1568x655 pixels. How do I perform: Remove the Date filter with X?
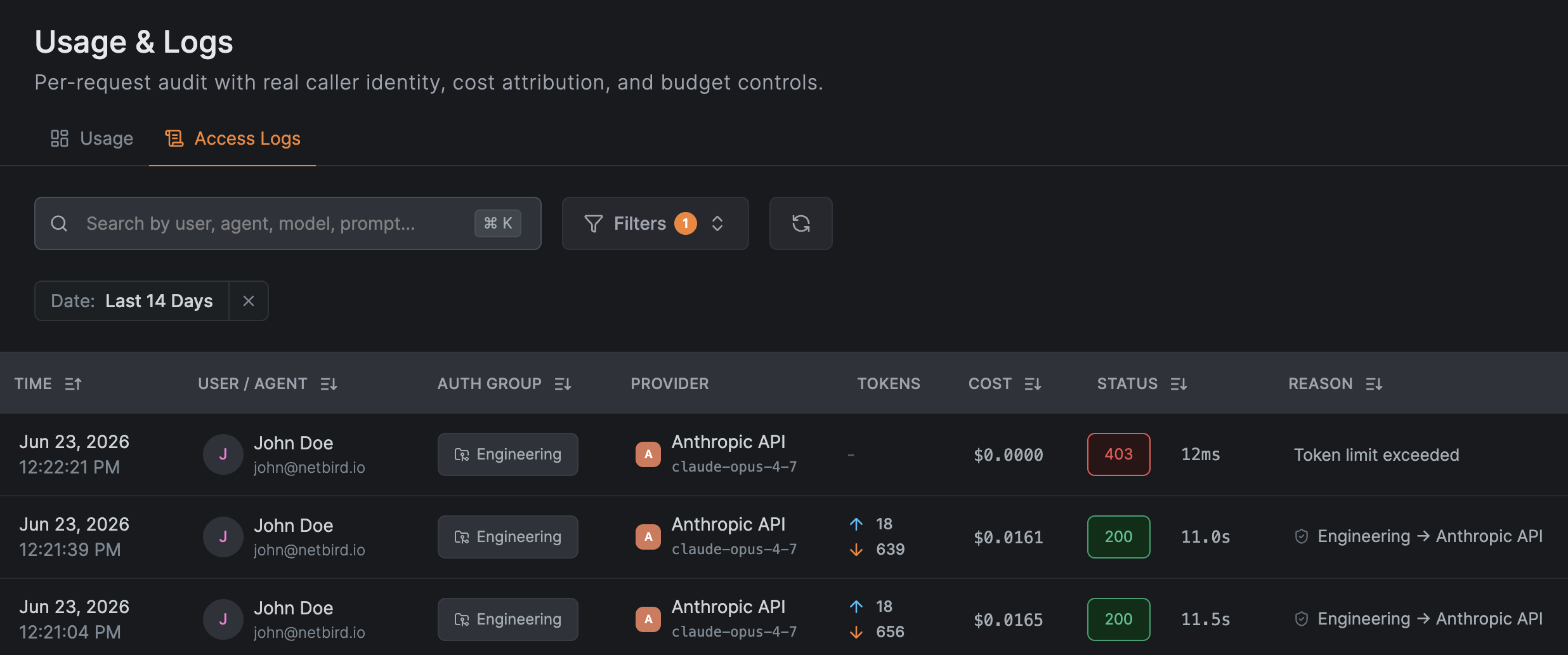point(249,301)
